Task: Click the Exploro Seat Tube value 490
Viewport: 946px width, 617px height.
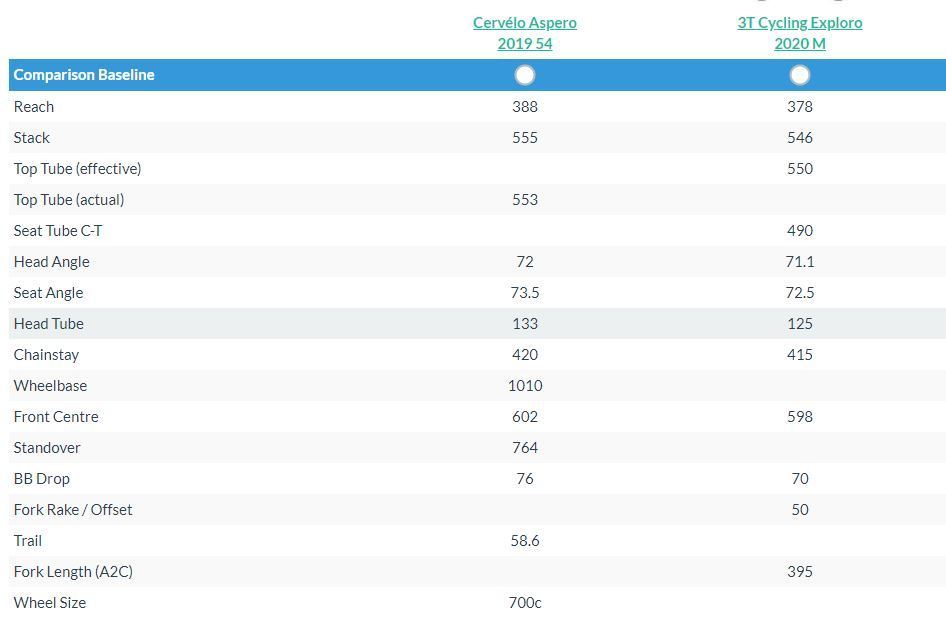Action: tap(799, 231)
